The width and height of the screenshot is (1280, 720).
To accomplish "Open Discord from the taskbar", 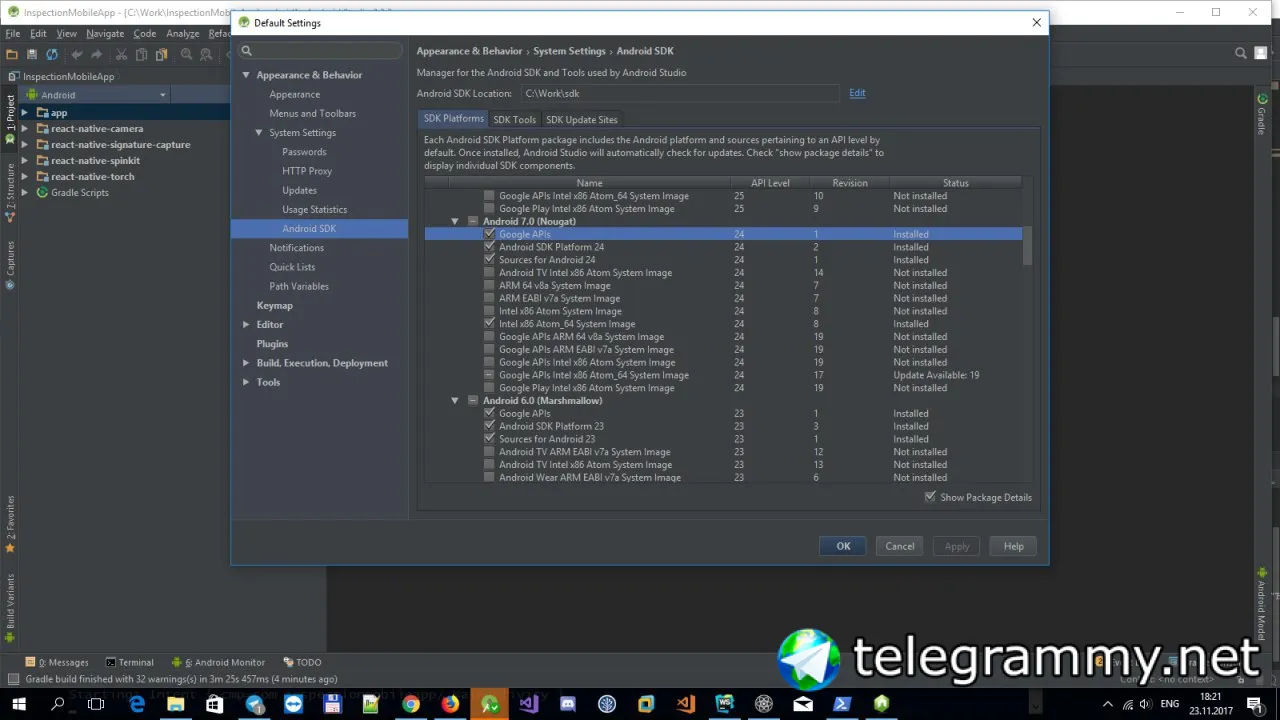I will pyautogui.click(x=568, y=704).
